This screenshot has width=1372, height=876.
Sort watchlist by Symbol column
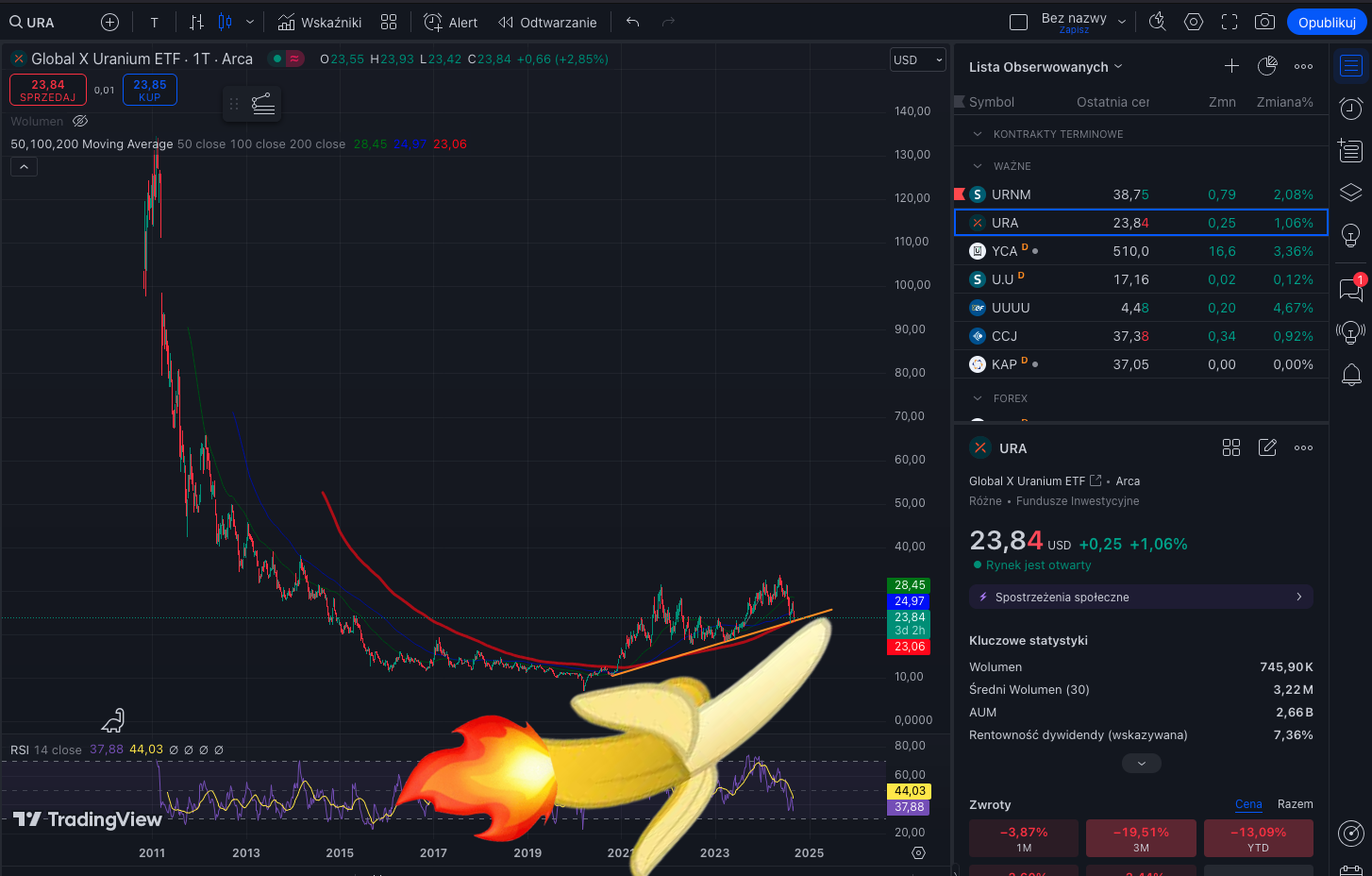pyautogui.click(x=991, y=102)
